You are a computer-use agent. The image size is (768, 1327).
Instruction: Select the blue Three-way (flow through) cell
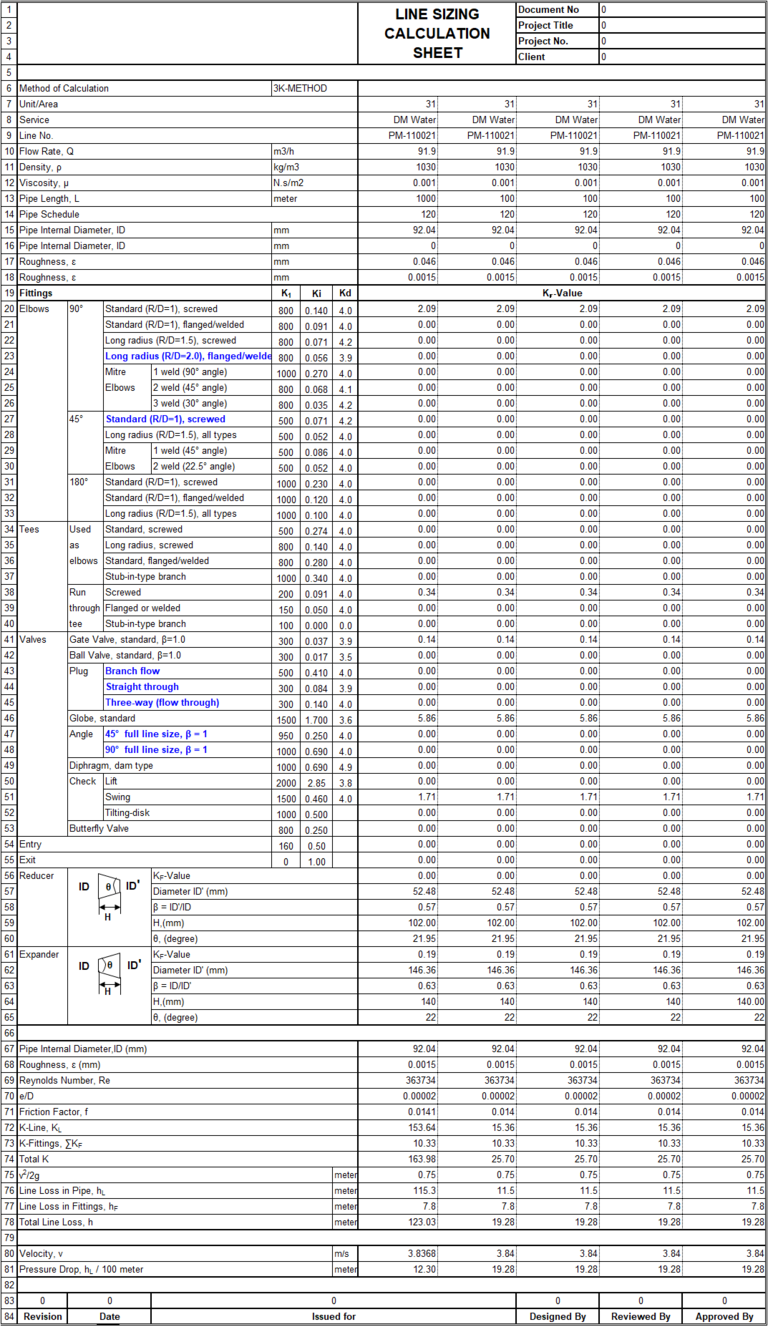click(161, 702)
